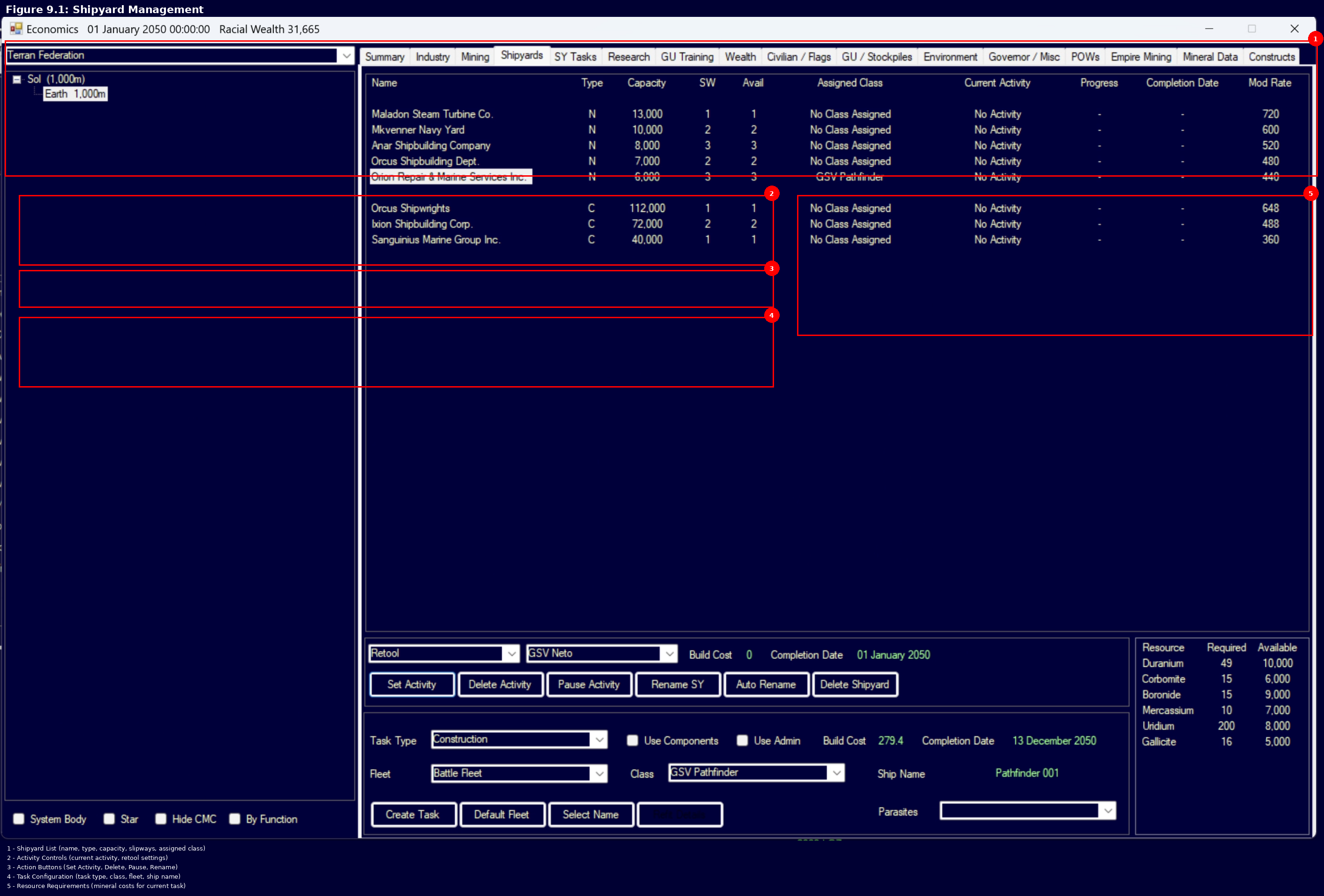The width and height of the screenshot is (1324, 896).
Task: Check the Hide CMC option
Action: coord(161,819)
